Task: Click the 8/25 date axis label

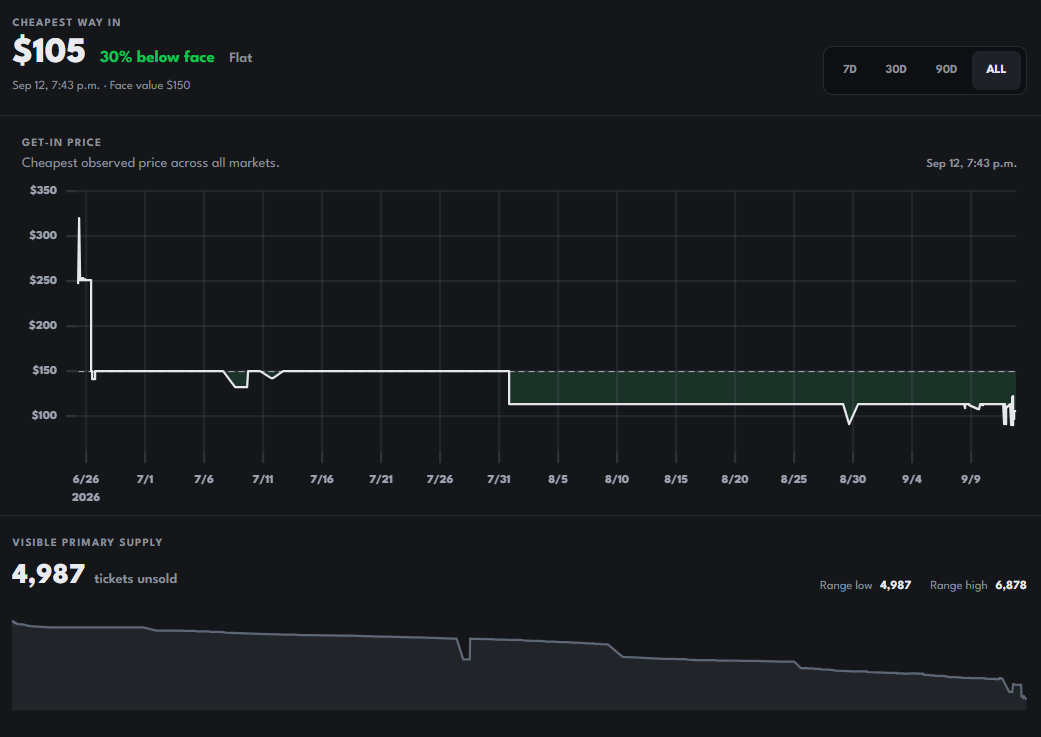Action: pos(794,479)
